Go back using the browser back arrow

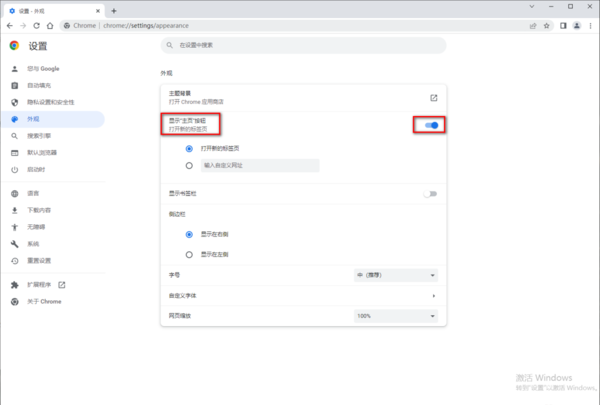coord(10,26)
